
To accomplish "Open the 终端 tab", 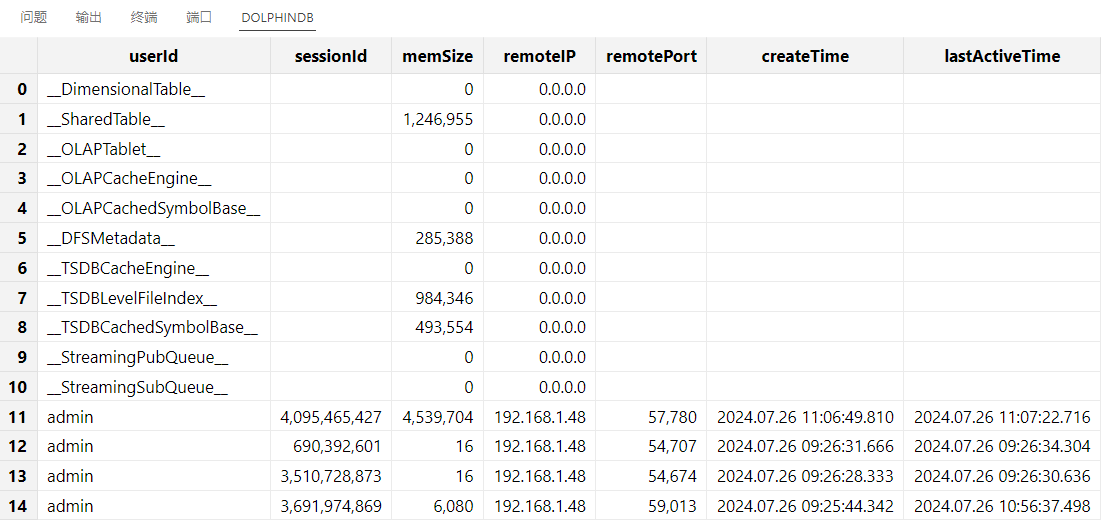I will click(x=144, y=17).
